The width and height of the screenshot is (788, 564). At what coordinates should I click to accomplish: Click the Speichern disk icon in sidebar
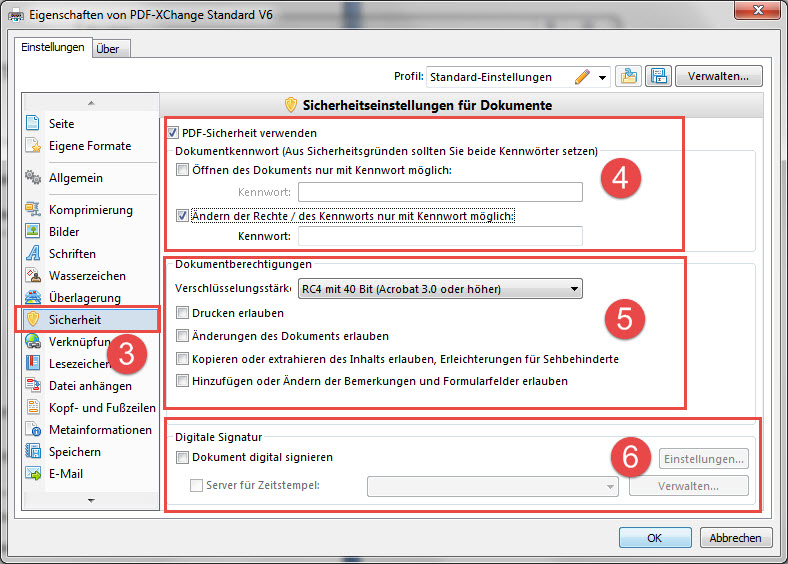33,451
